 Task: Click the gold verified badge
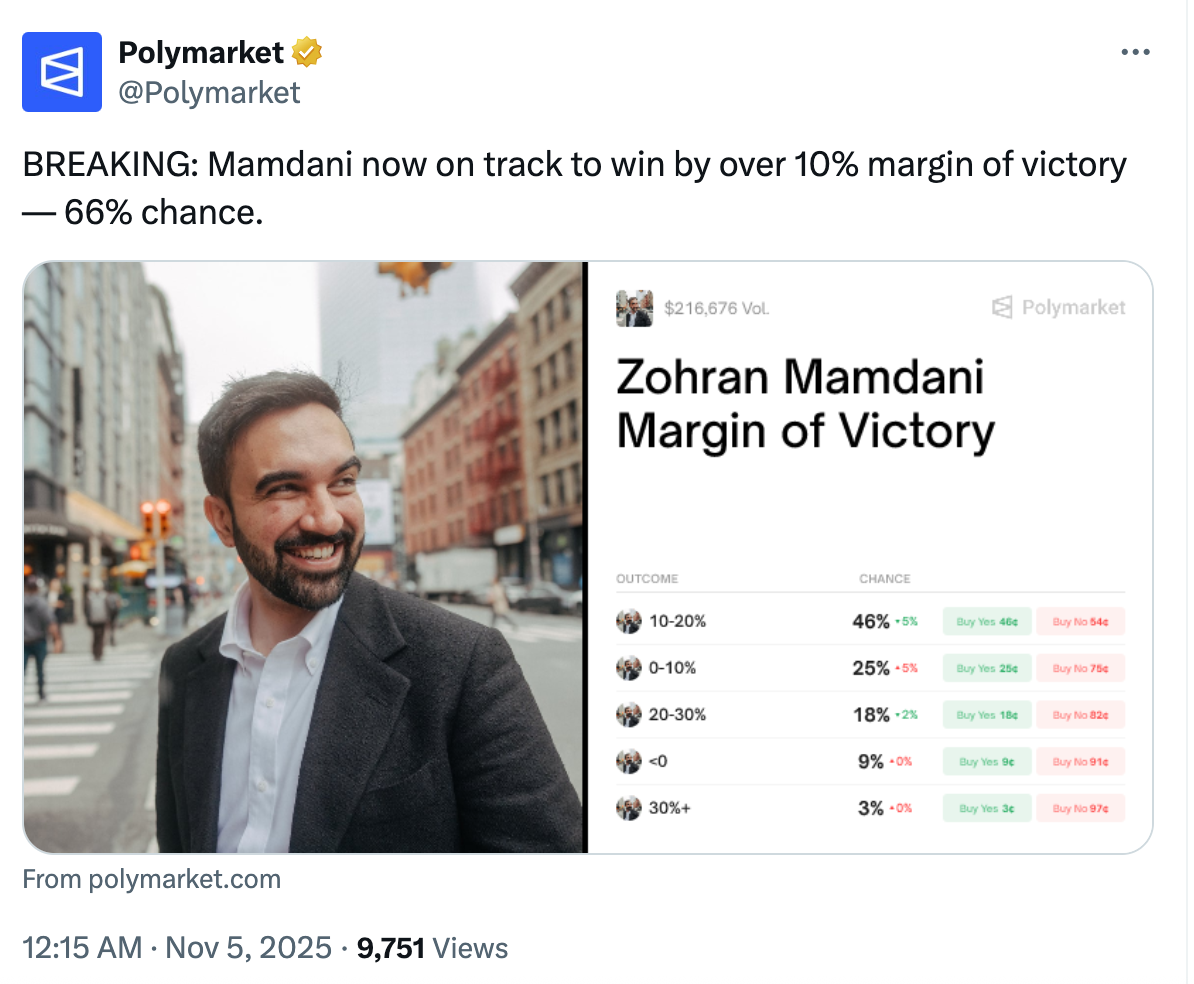point(306,53)
